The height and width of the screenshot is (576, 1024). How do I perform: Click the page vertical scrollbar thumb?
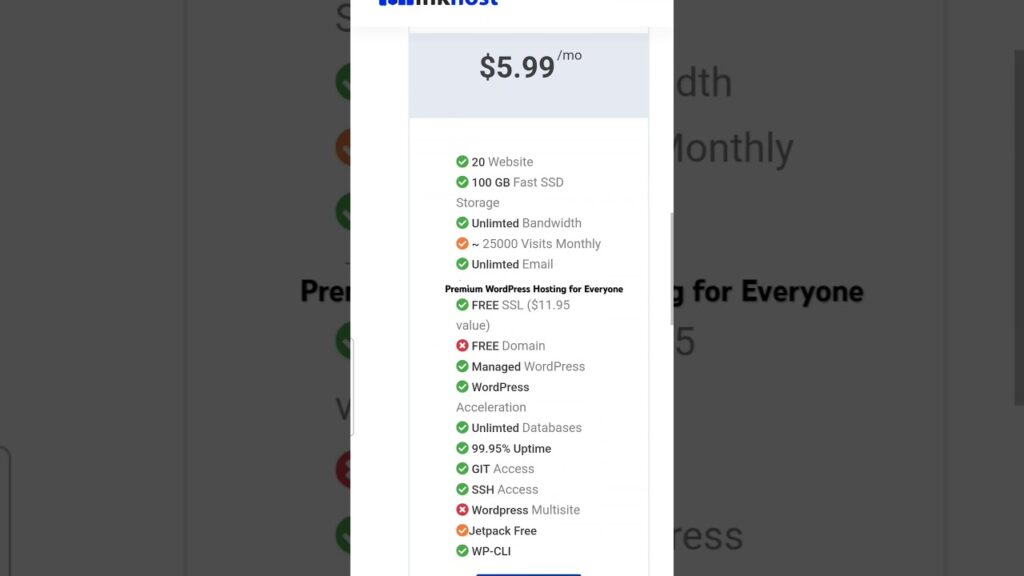(671, 268)
